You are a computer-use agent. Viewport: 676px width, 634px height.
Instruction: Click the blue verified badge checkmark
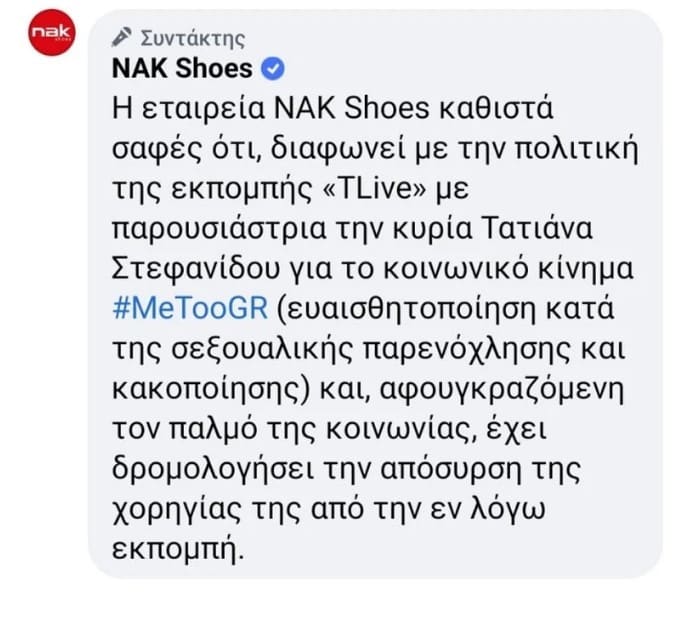[272, 69]
